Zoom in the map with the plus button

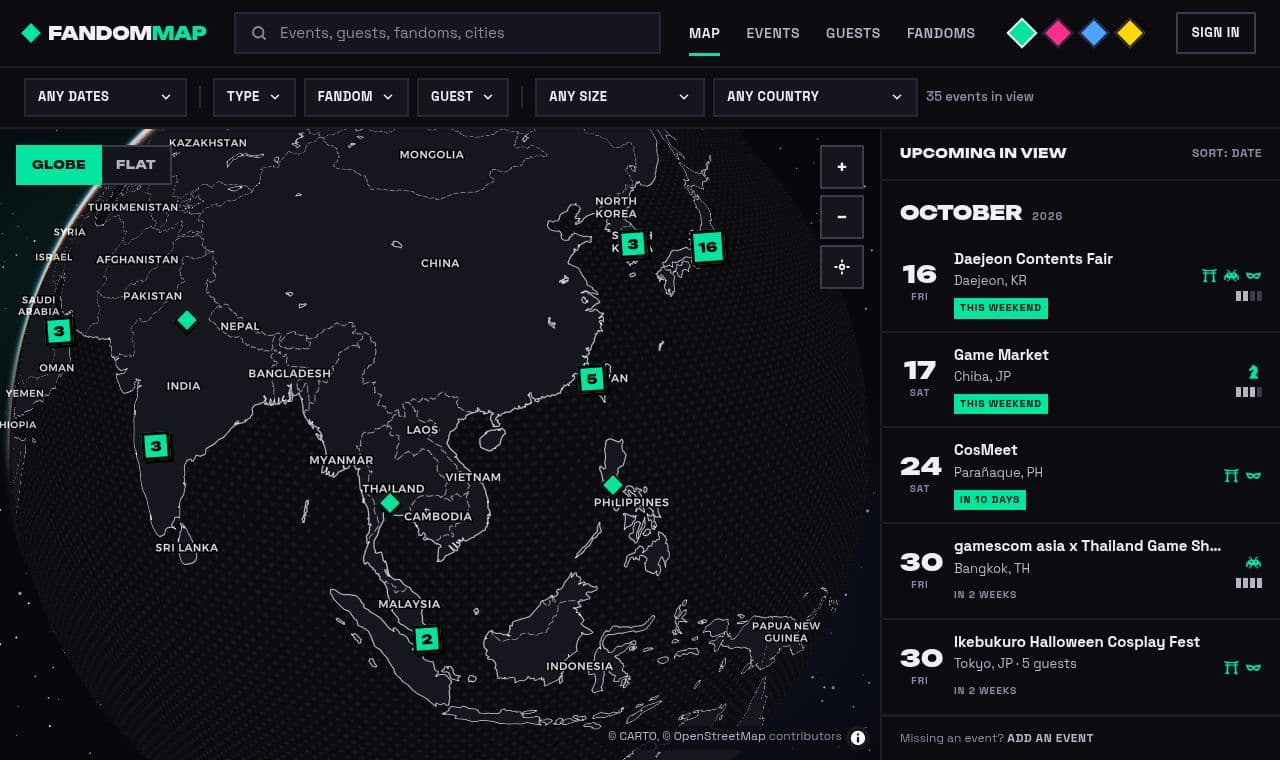click(842, 167)
